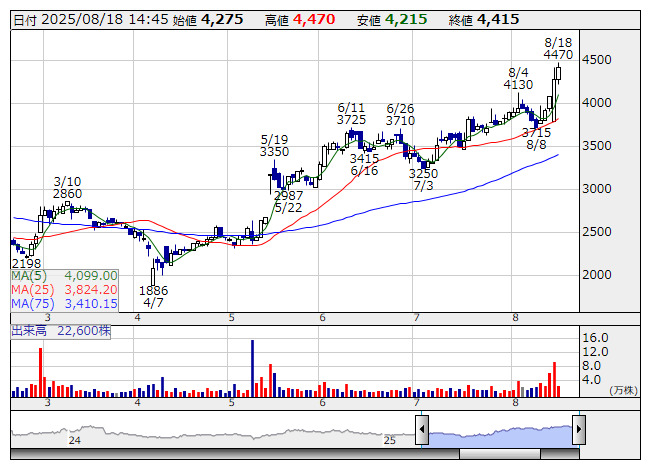The height and width of the screenshot is (470, 653).
Task: Click the 8/18 4470 high price annotation
Action: pos(558,50)
